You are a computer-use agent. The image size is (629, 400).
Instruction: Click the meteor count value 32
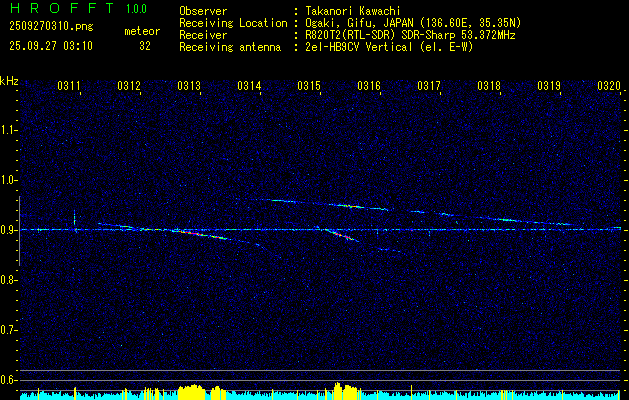145,46
